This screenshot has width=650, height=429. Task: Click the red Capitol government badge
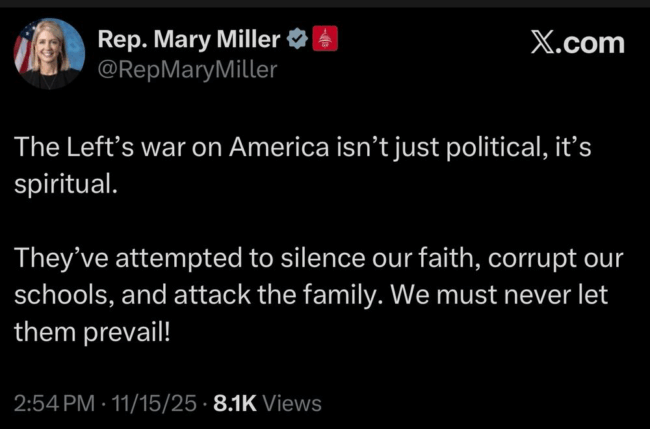[x=324, y=39]
